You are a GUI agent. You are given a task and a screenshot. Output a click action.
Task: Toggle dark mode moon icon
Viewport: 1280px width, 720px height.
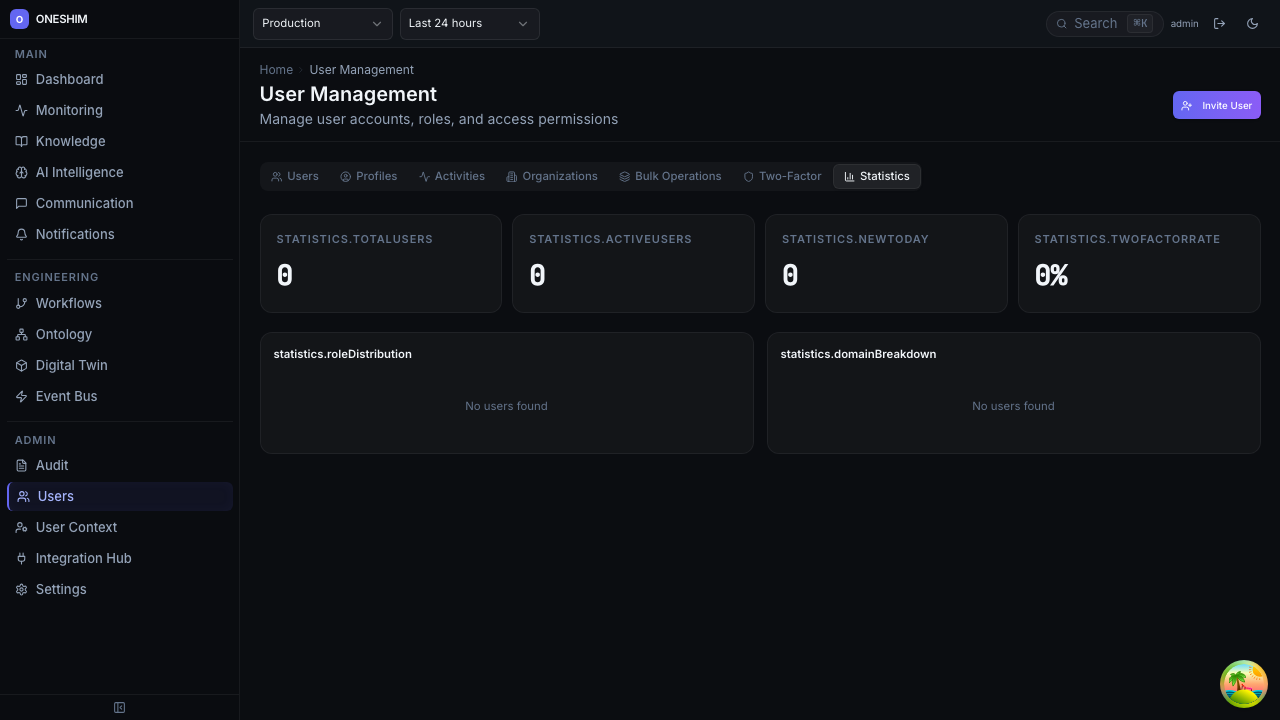(x=1252, y=23)
